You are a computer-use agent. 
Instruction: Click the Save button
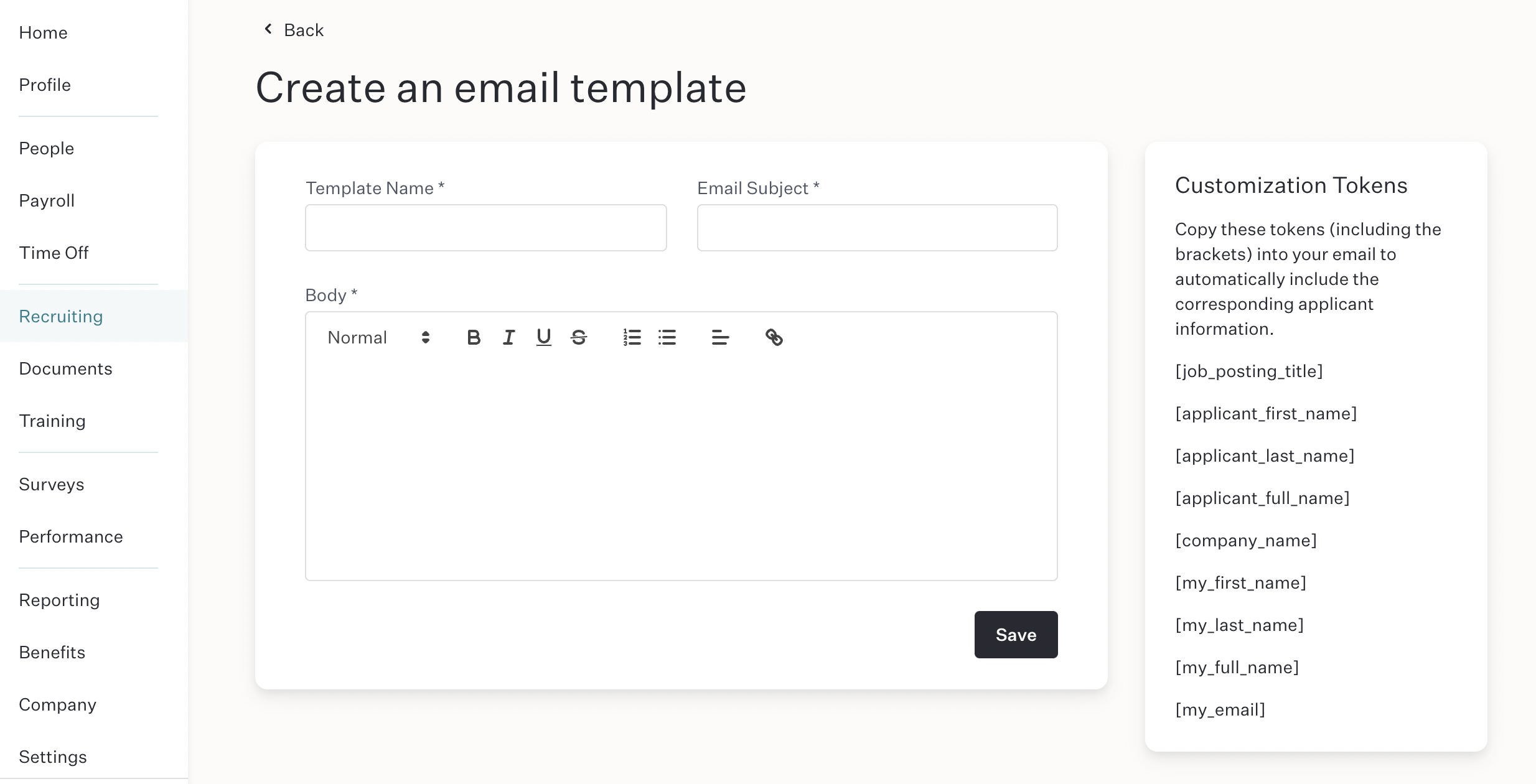pos(1016,635)
